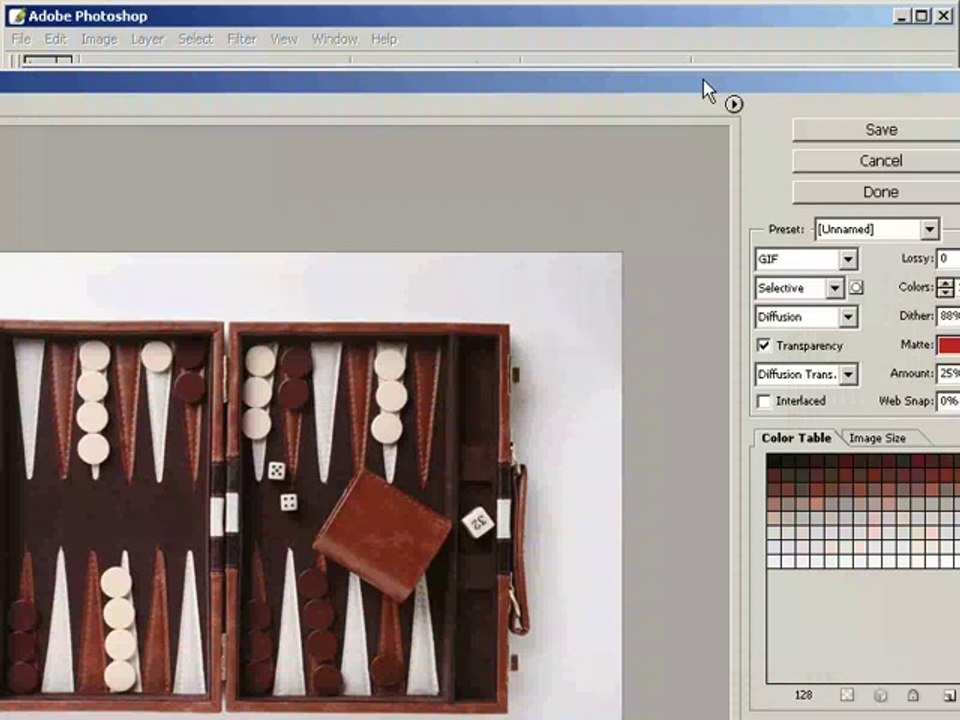The height and width of the screenshot is (720, 960).
Task: Click the Web Snap percentage field
Action: click(948, 402)
